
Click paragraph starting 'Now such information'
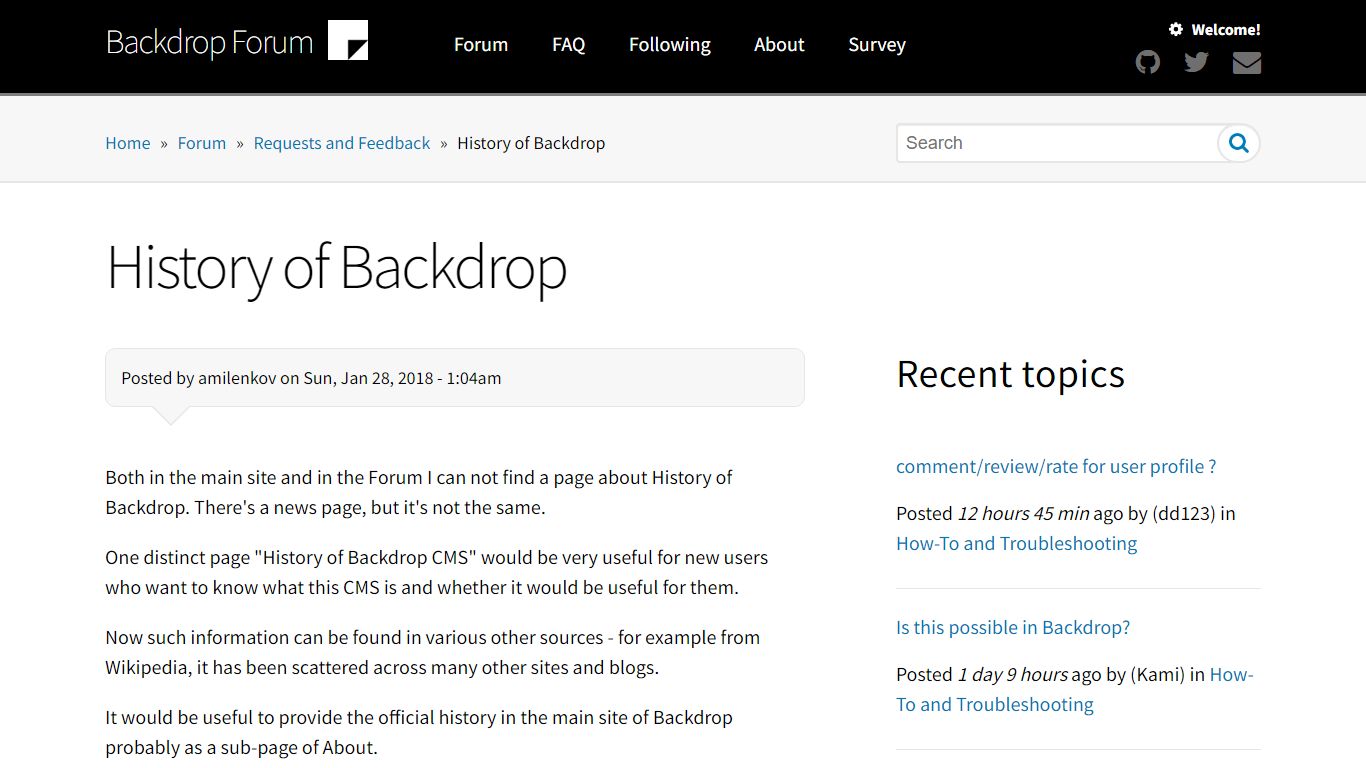(x=432, y=652)
